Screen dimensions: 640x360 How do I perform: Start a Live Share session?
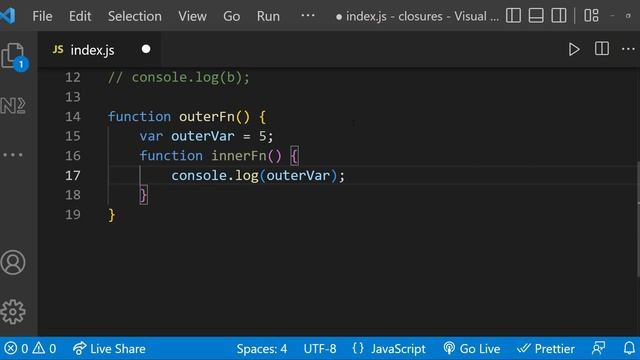point(109,349)
